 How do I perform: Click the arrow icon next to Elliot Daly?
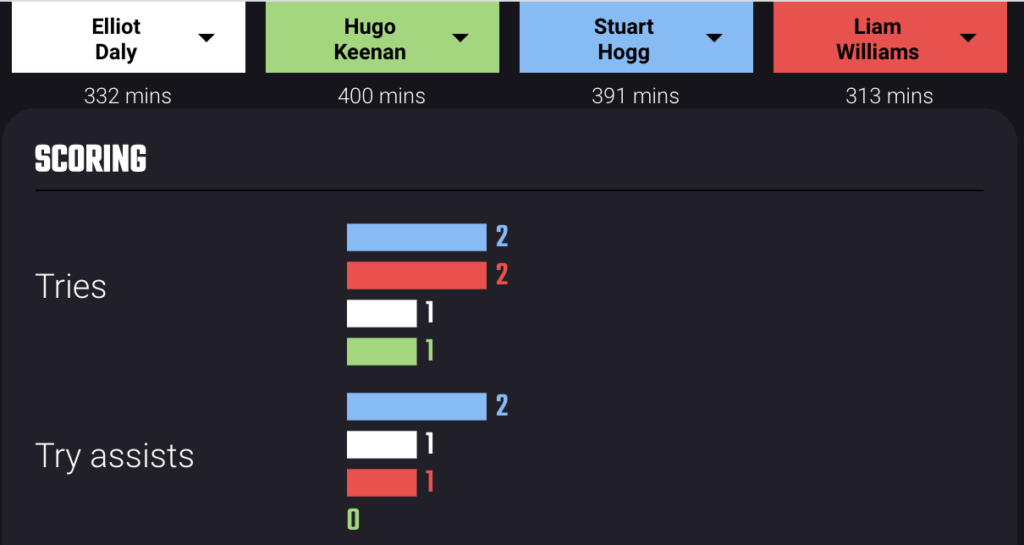tap(206, 38)
